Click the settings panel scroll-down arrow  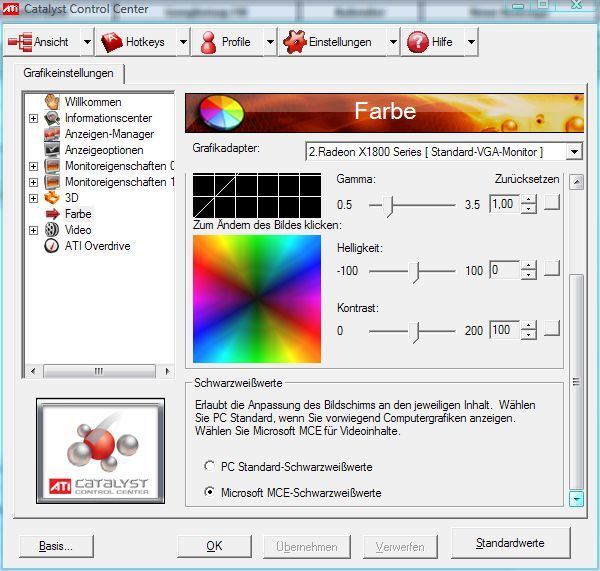[x=576, y=499]
